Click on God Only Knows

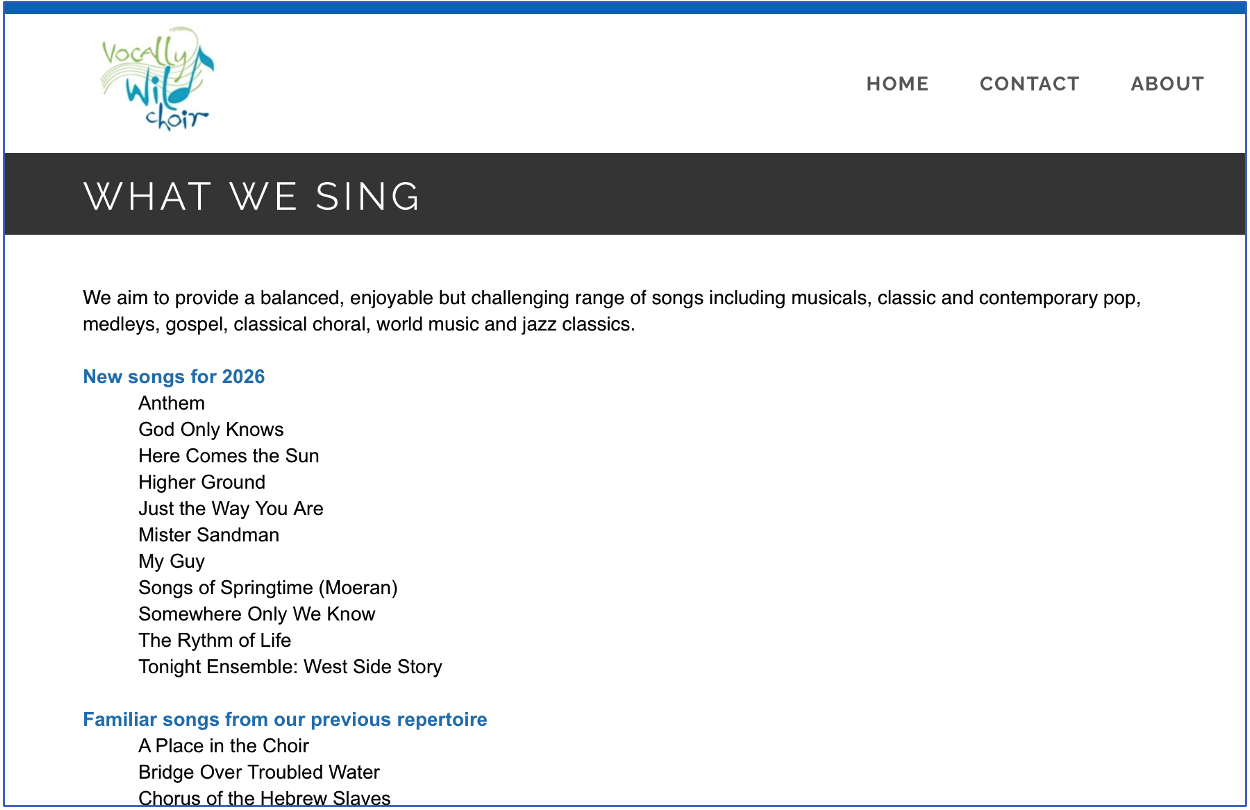coord(211,430)
